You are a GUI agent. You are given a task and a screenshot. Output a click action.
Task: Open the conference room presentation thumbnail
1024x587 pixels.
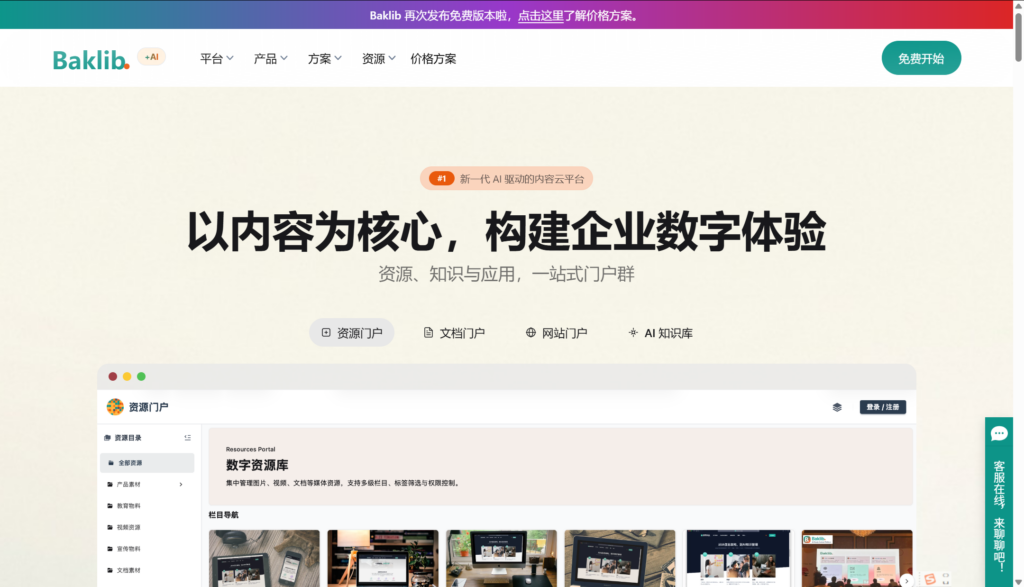click(857, 558)
